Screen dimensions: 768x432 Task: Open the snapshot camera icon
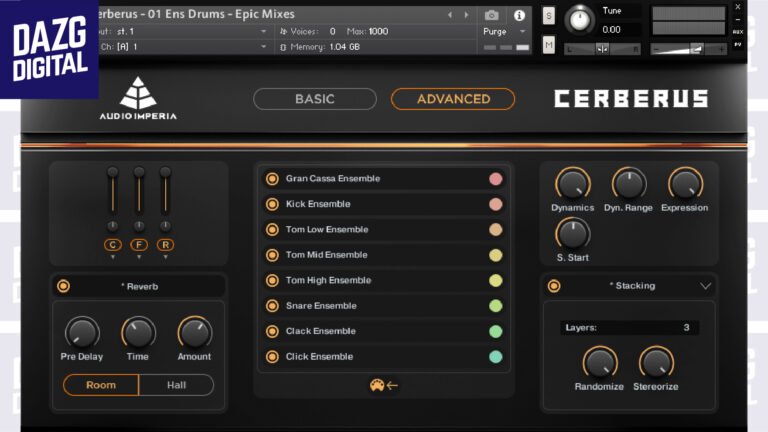(x=491, y=15)
